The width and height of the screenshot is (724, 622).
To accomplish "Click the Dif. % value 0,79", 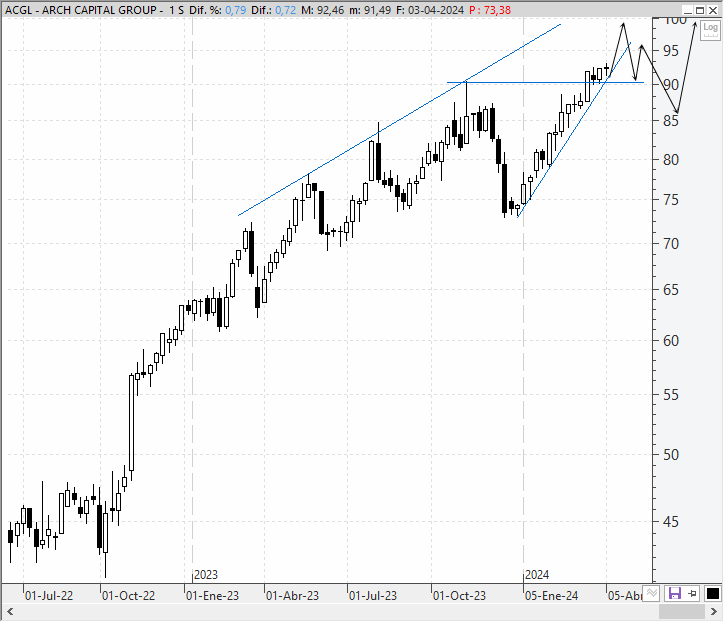I will (x=235, y=10).
